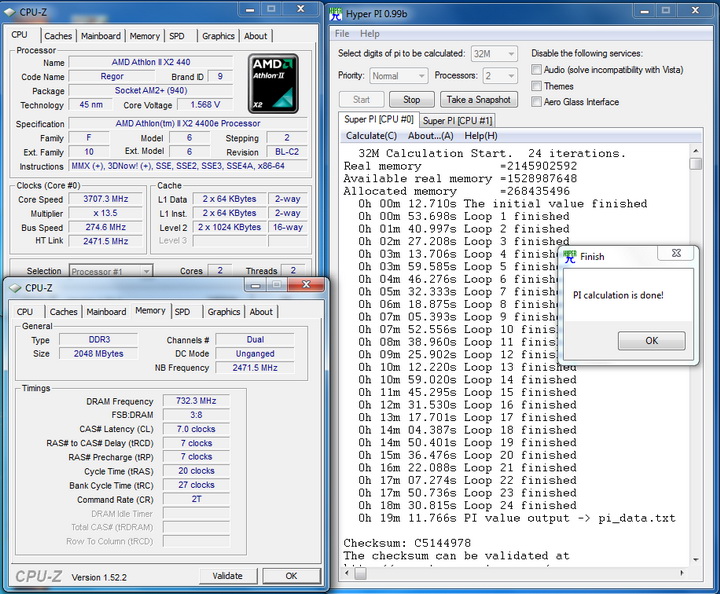Switch to Mainboard tab in front CPU-Z window
720x594 pixels.
click(x=106, y=312)
